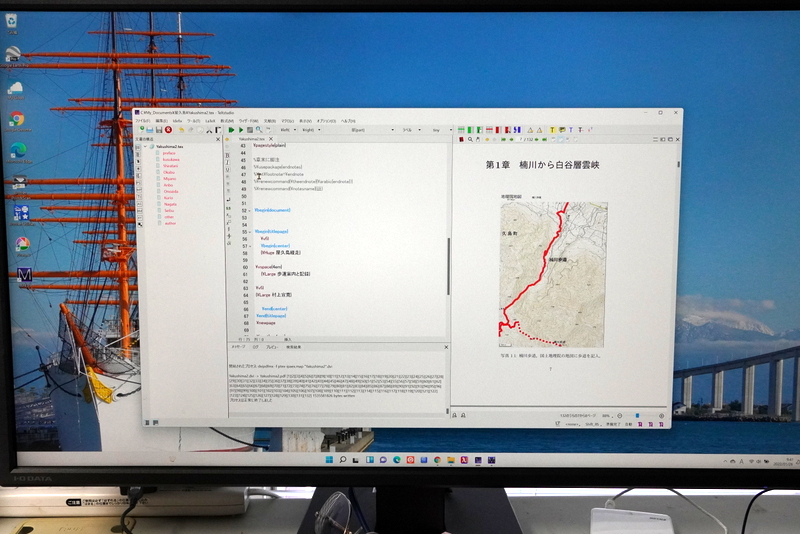
Task: Collapse the Yakushima2.tex tree node
Action: click(146, 146)
